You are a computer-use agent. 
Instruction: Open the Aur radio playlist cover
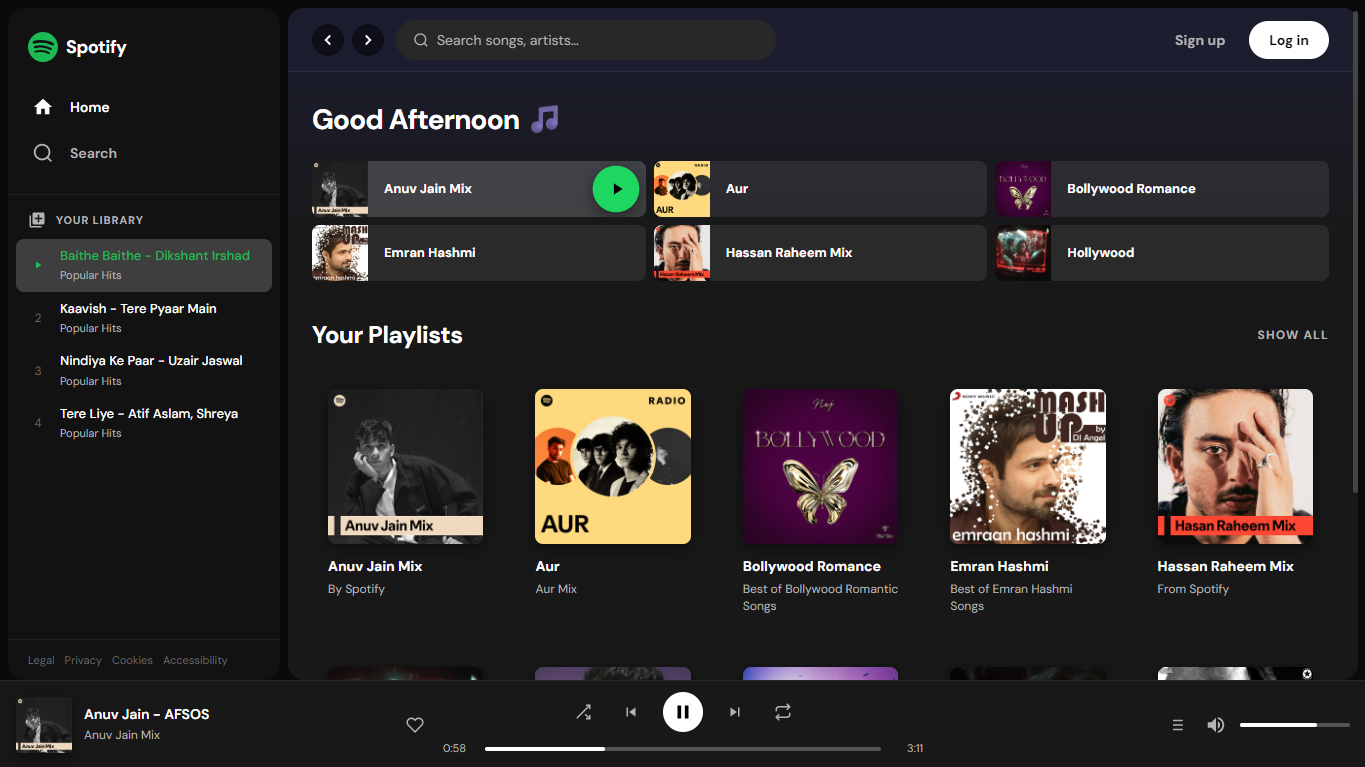coord(613,466)
